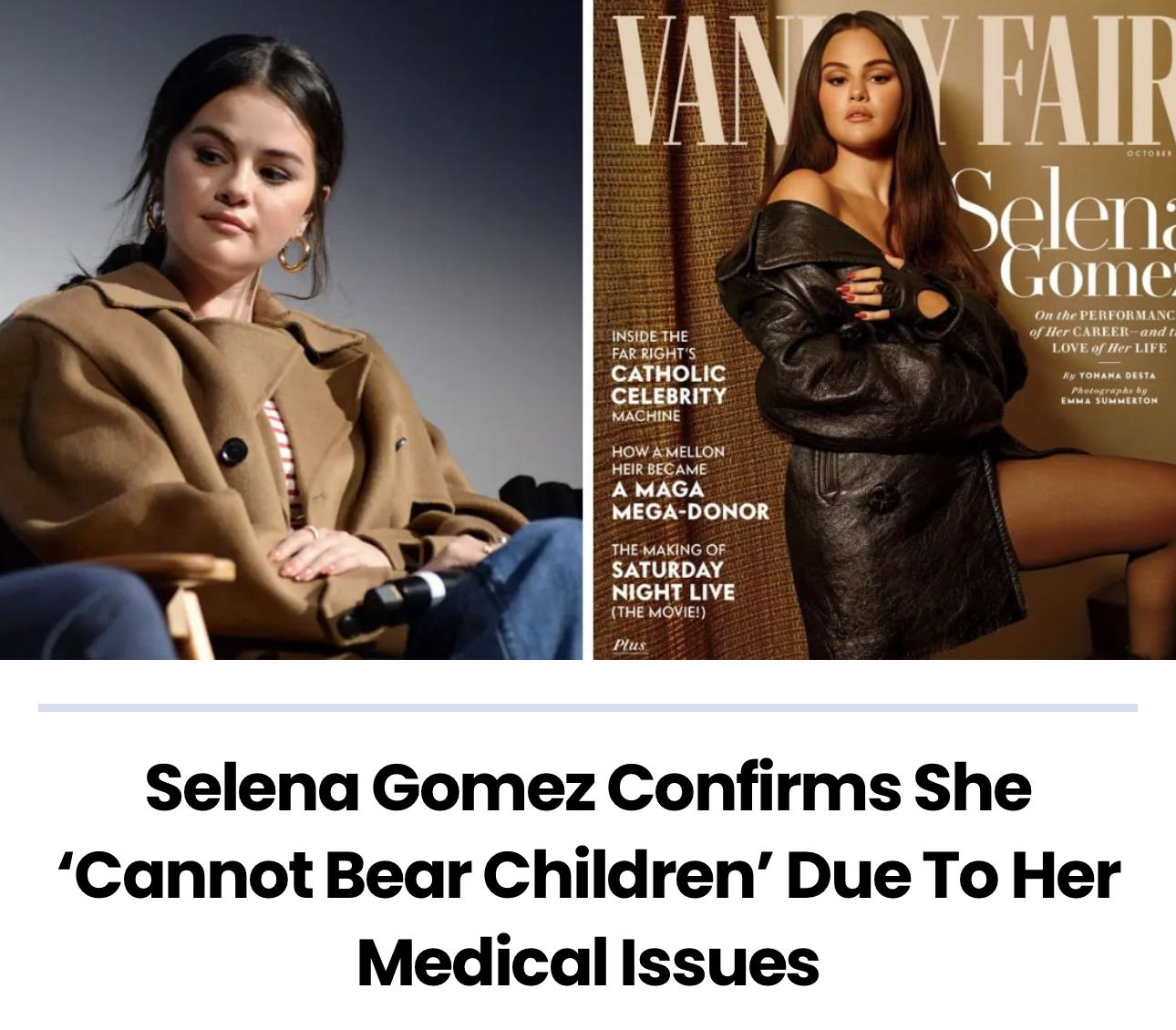Screen dimensions: 1176x1030
Task: Click the left photo of woman in tan coat
Action: point(291,329)
